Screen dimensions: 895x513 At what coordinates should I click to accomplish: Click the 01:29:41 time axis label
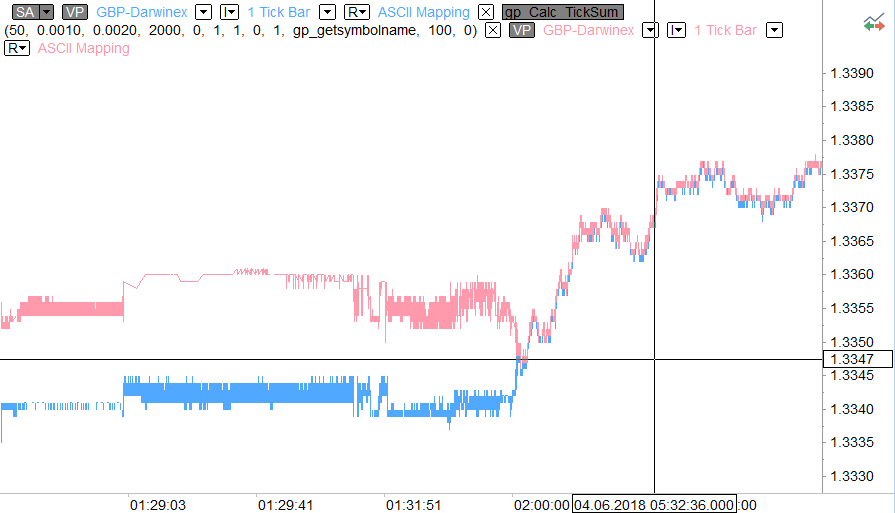(285, 505)
